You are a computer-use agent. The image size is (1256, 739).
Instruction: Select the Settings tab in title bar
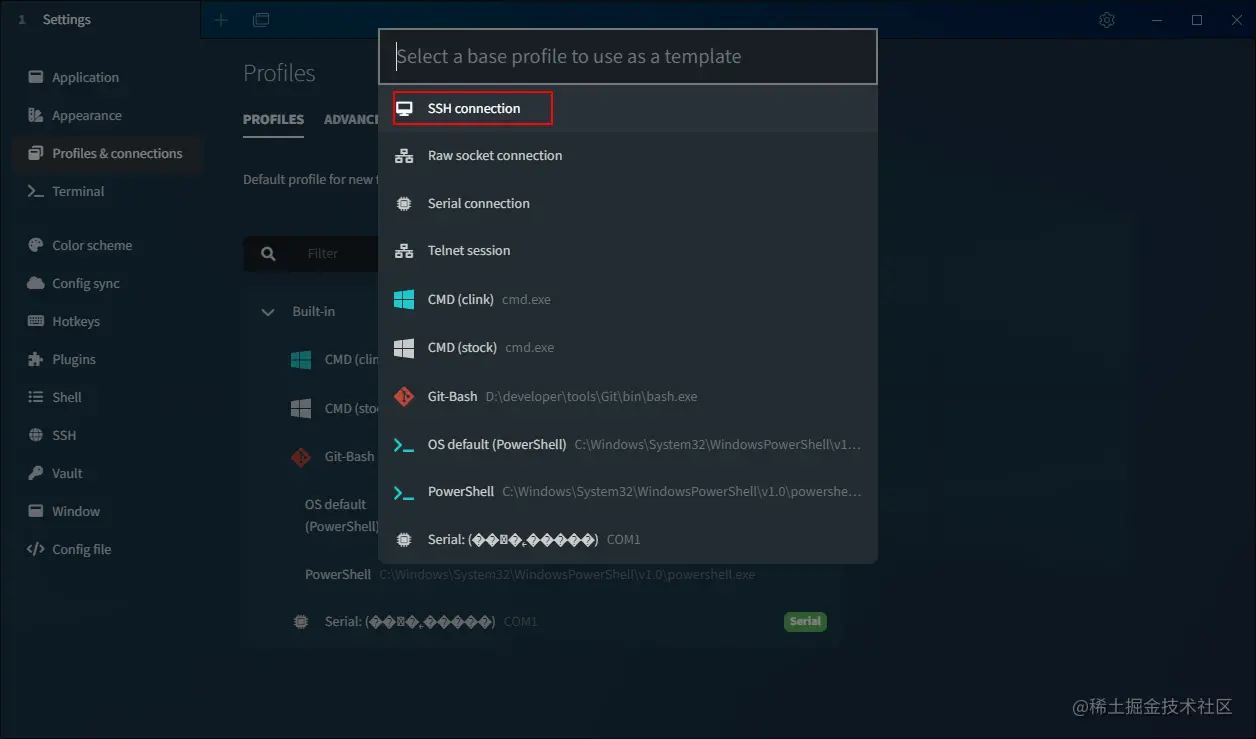[x=100, y=20]
